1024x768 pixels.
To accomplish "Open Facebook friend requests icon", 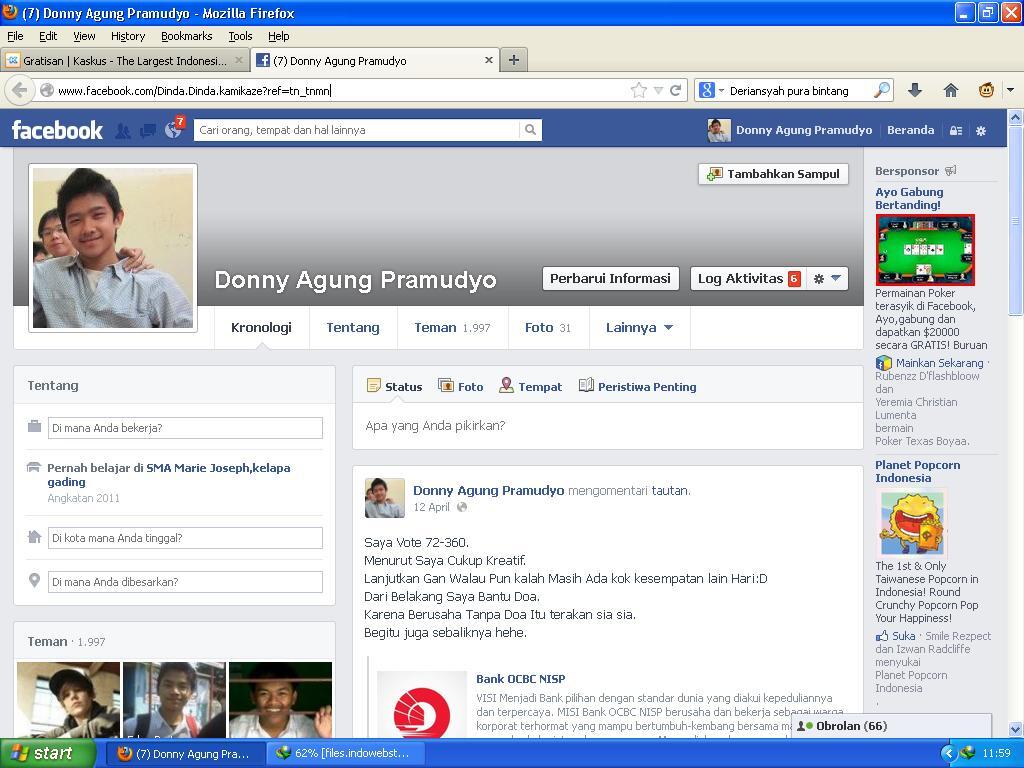I will point(123,131).
